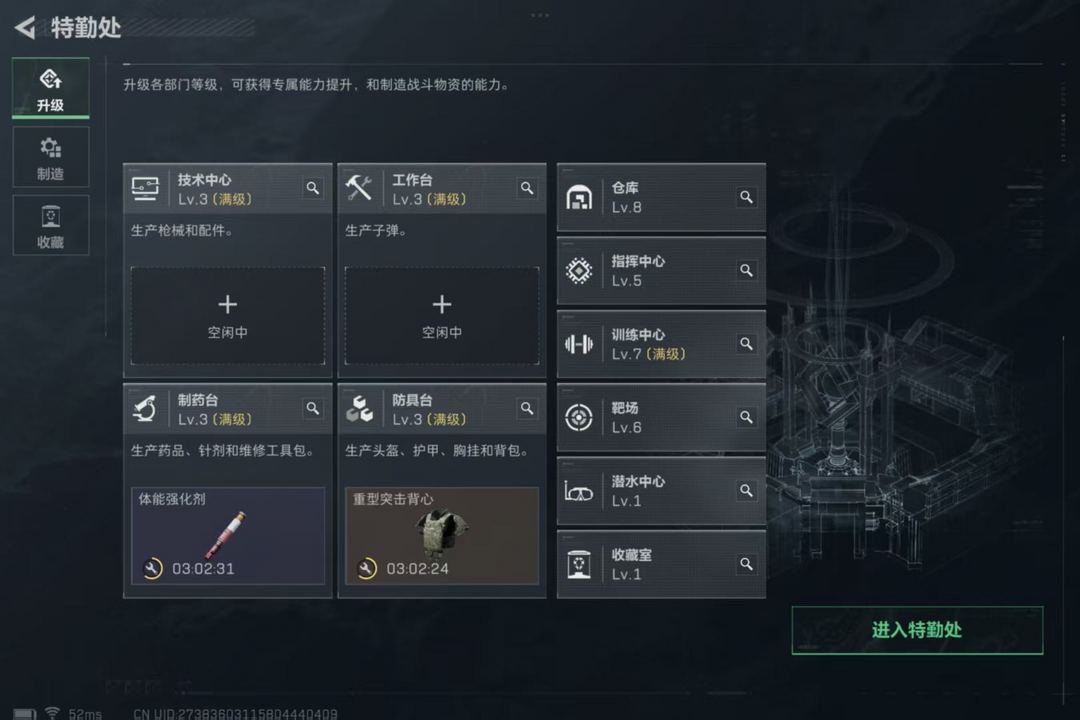Select the 升级 sidebar tab
Screen dimensions: 1080x720
(x=50, y=88)
